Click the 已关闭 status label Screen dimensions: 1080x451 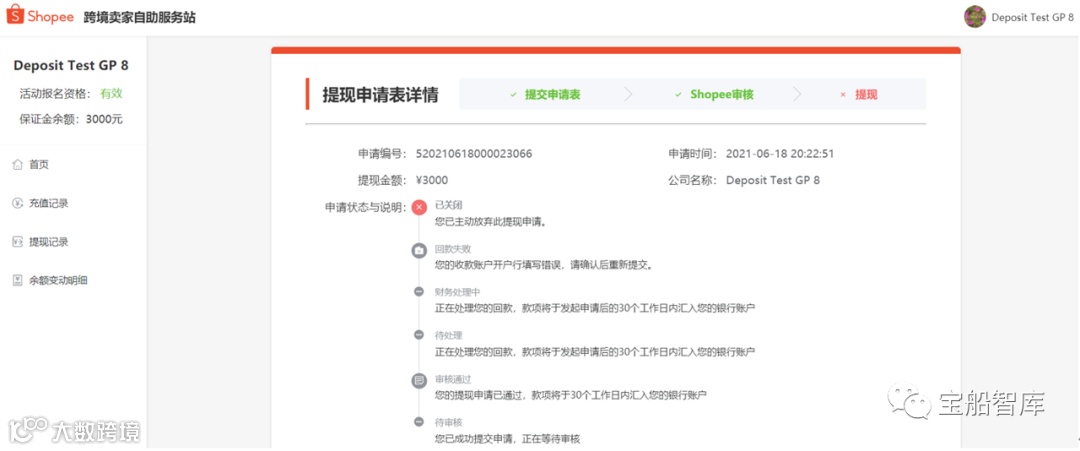click(x=449, y=206)
